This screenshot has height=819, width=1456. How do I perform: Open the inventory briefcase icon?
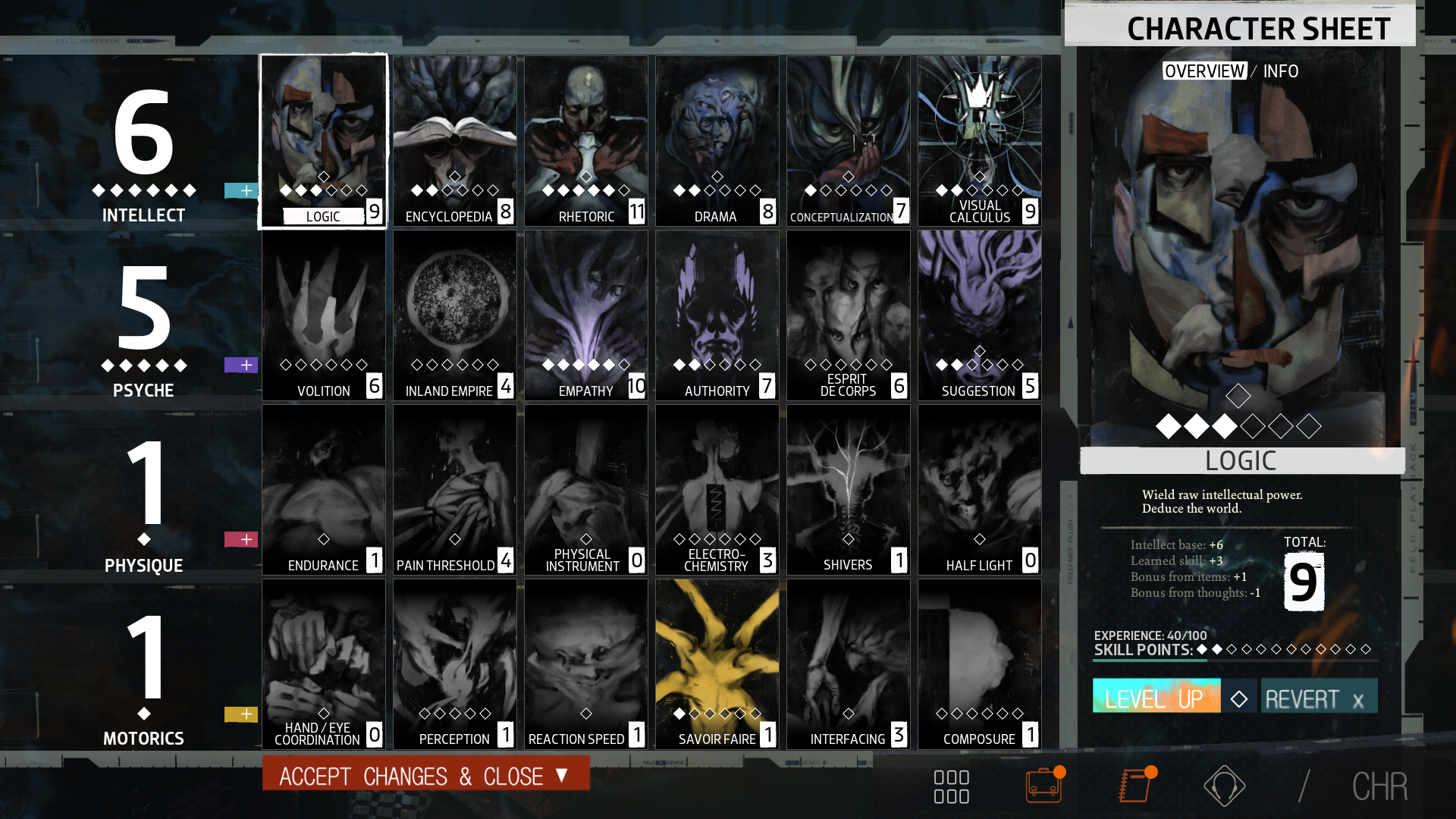point(1043,786)
